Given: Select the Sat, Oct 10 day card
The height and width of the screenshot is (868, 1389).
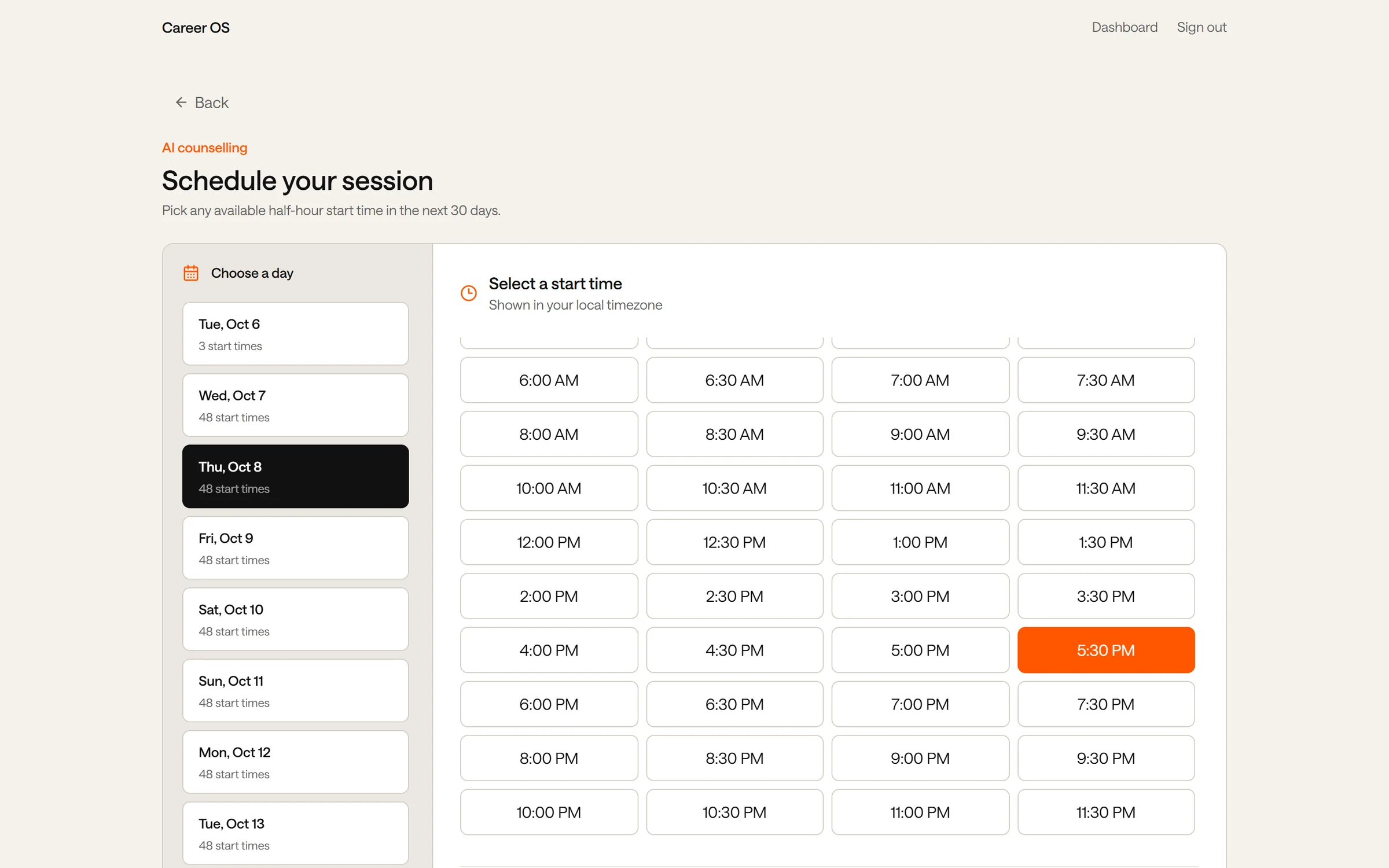Looking at the screenshot, I should 296,619.
